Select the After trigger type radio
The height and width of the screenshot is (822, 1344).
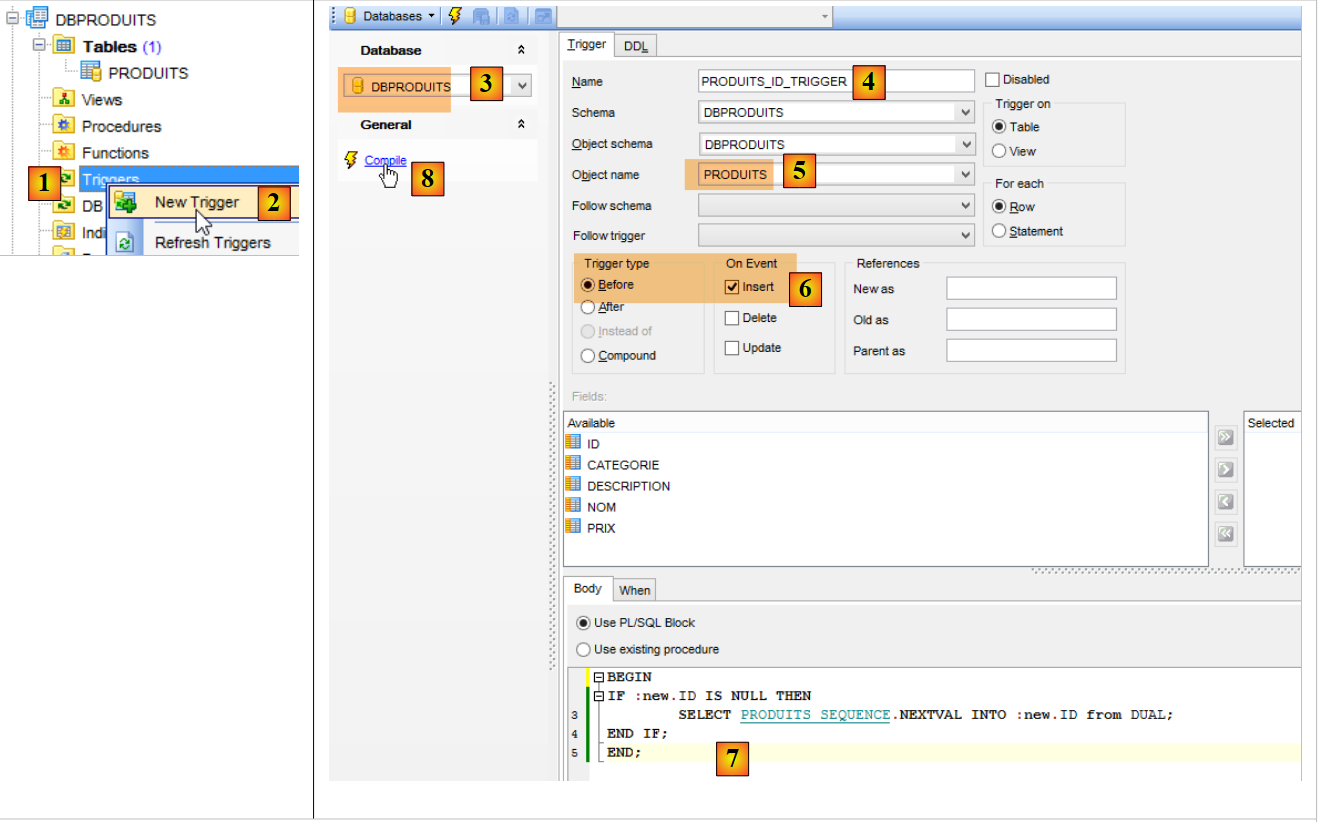tap(588, 307)
